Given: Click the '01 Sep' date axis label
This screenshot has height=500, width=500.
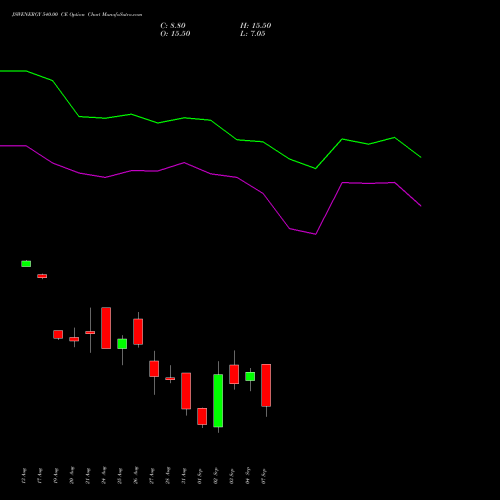Looking at the screenshot, I should pos(200,476).
